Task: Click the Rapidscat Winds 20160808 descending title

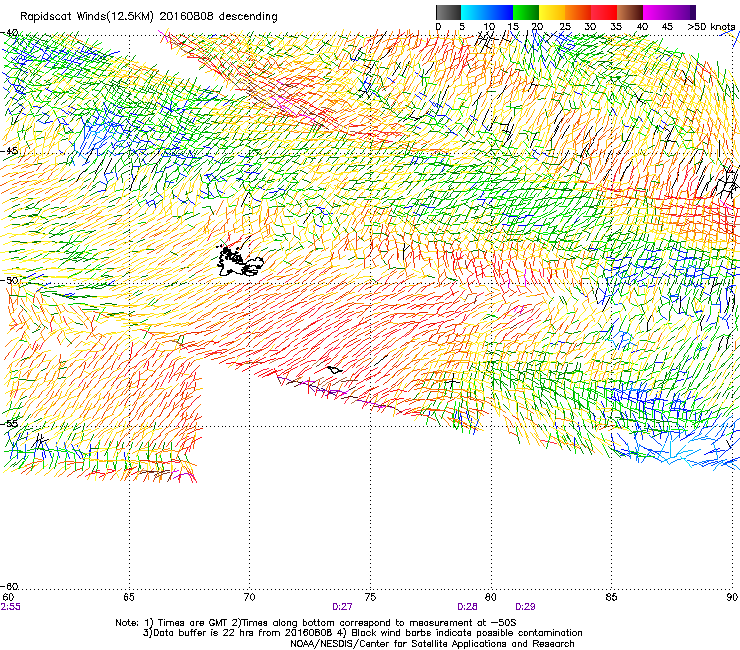Action: [x=149, y=16]
